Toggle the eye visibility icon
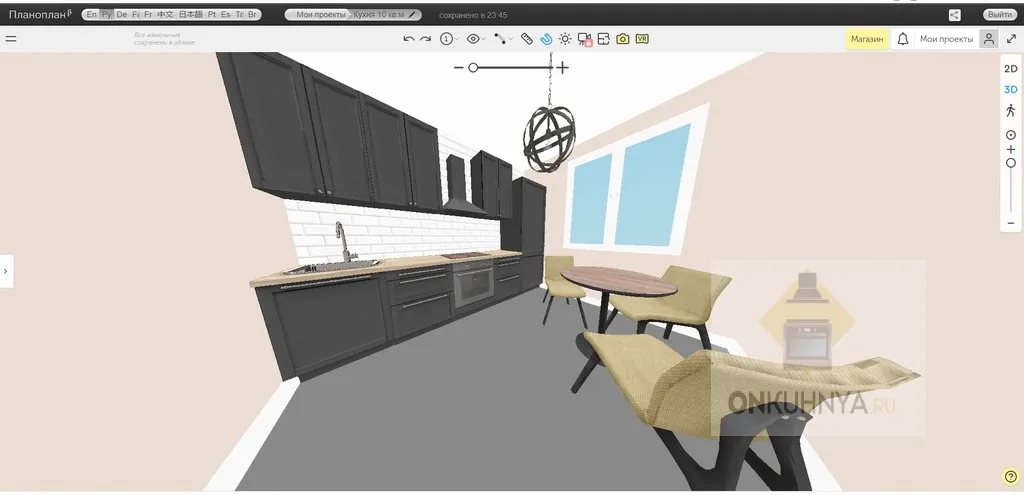The width and height of the screenshot is (1024, 495). click(473, 39)
